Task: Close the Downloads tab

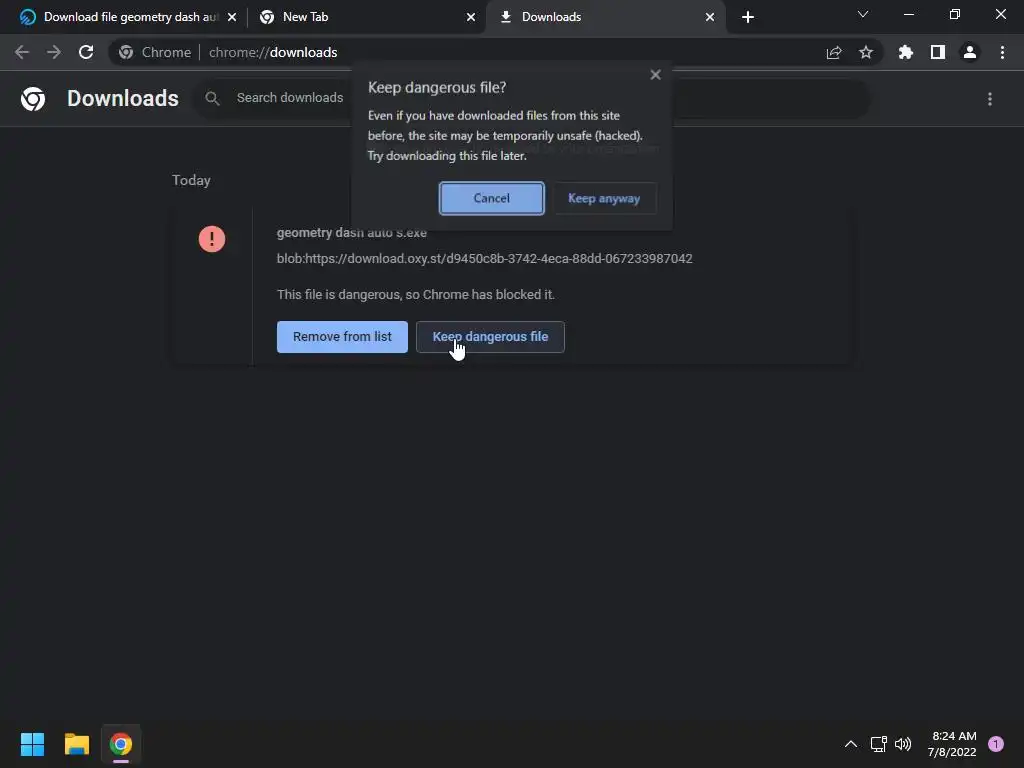Action: [x=710, y=17]
